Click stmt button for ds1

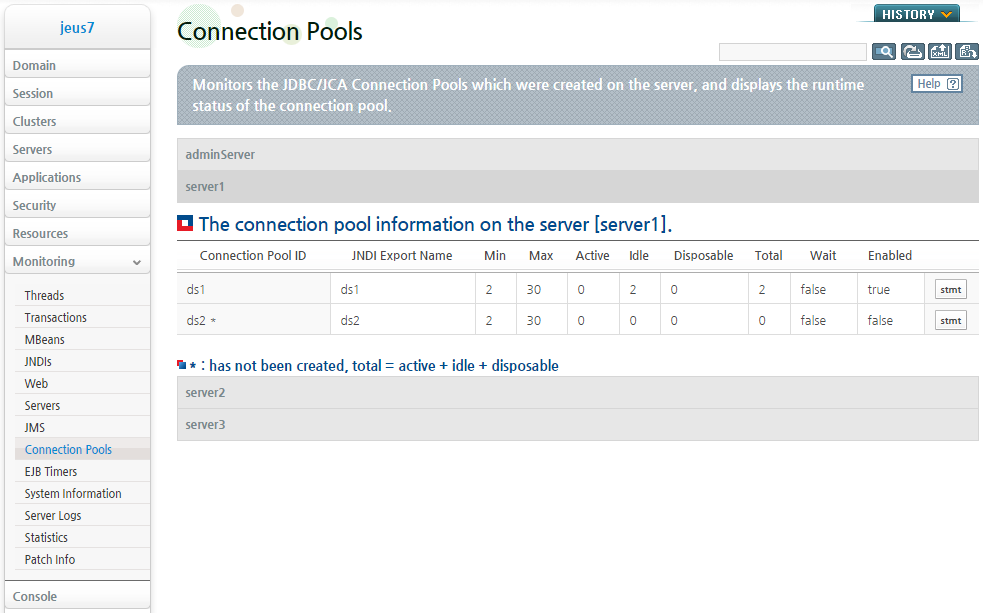coord(950,290)
